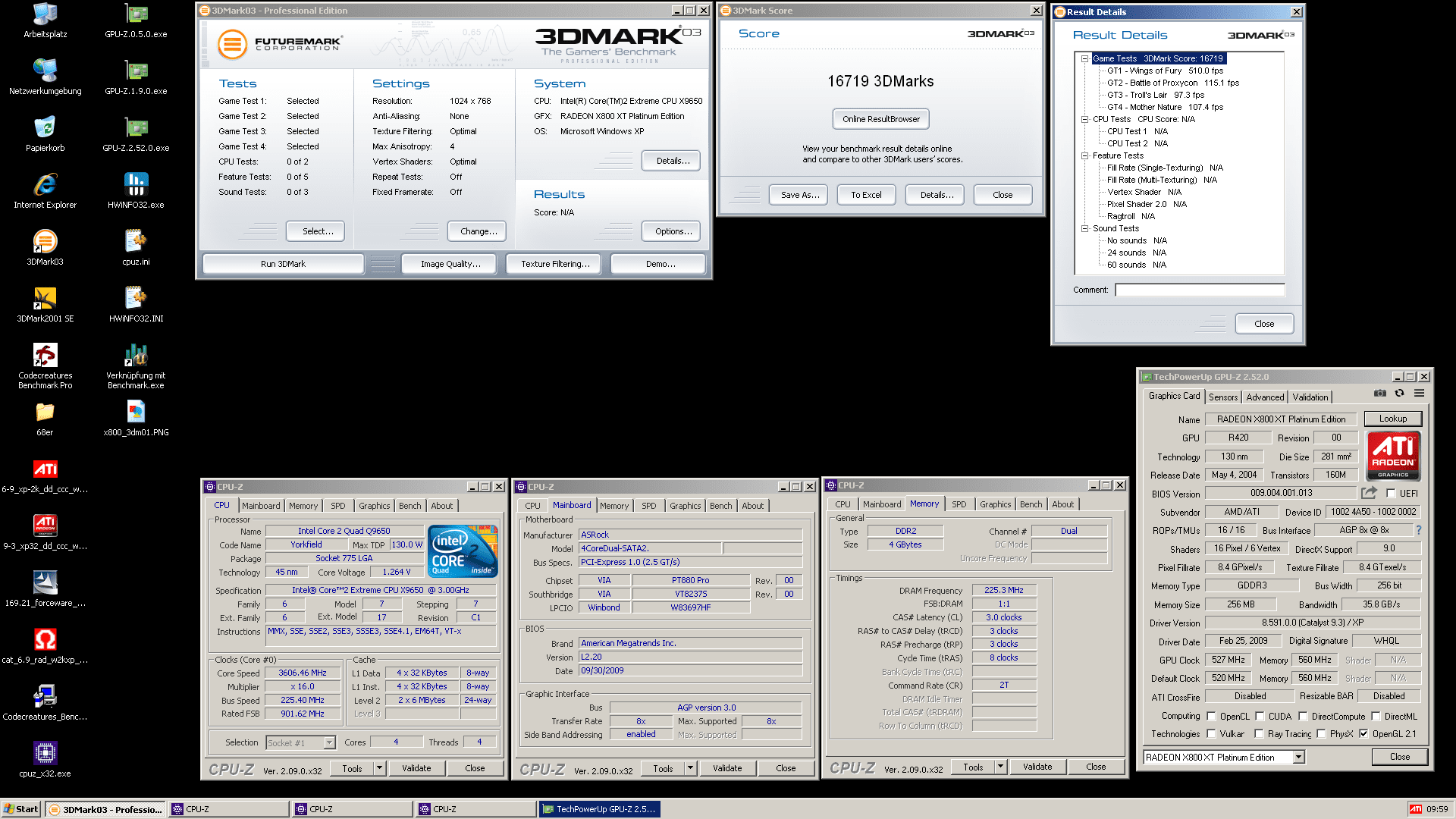Viewport: 1456px width, 819px height.
Task: Switch to the Sensors tab in GPU-Z
Action: pos(1222,397)
